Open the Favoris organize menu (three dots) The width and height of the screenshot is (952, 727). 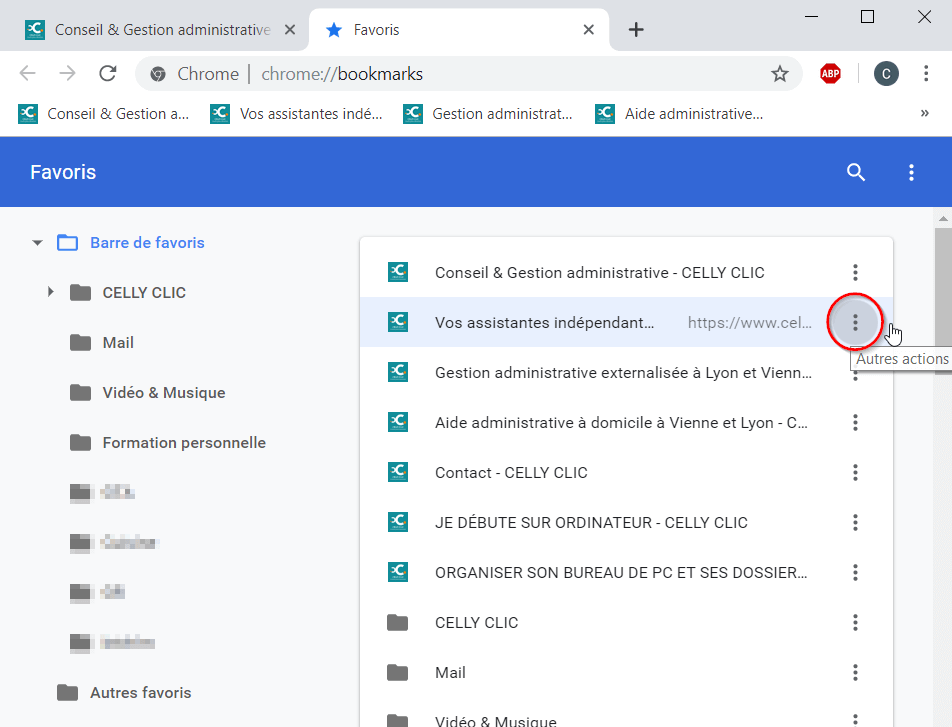coord(911,172)
